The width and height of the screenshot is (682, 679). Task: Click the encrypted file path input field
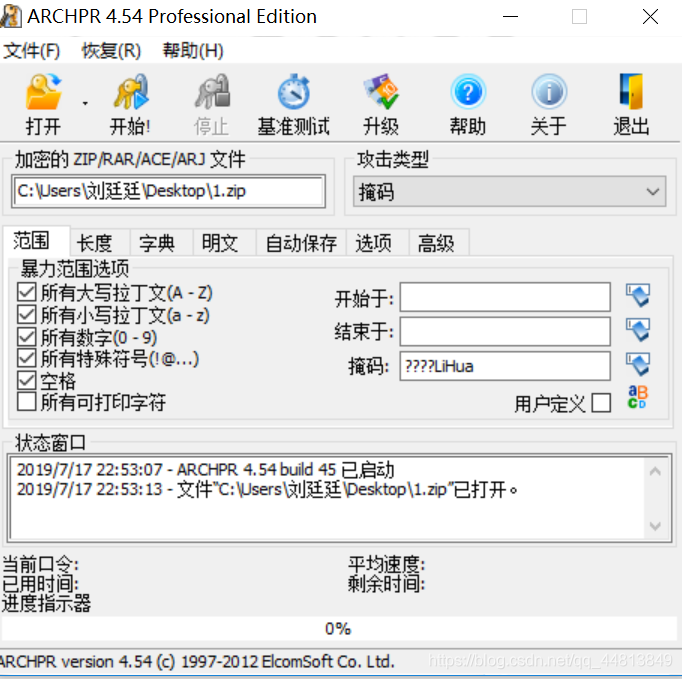169,191
